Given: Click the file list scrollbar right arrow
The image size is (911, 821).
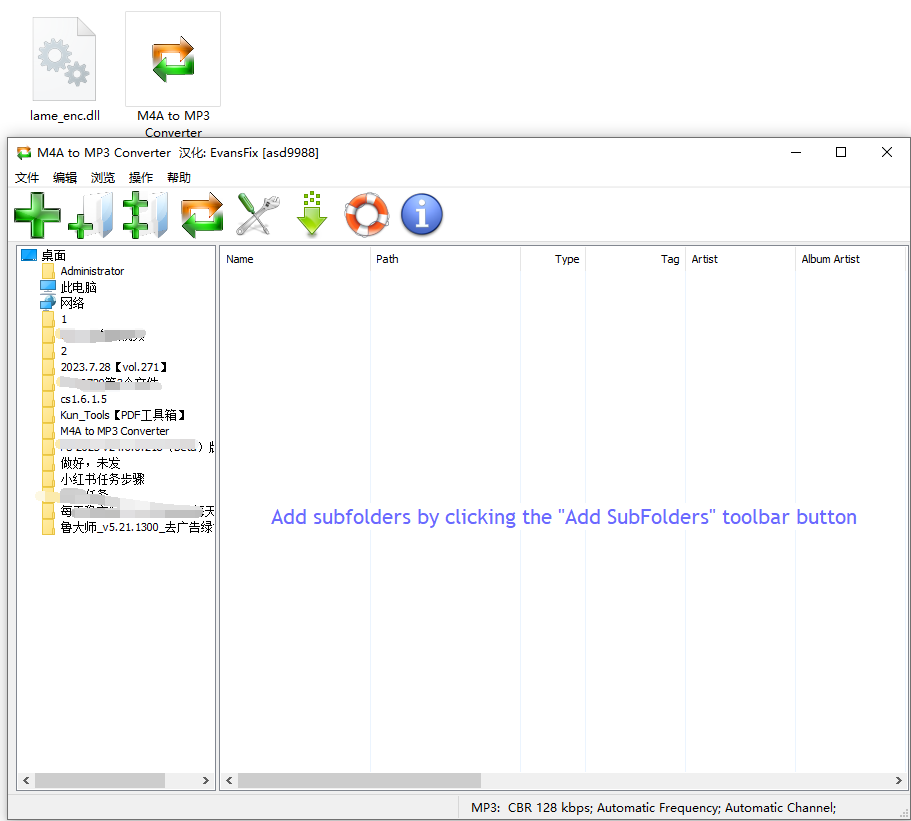Looking at the screenshot, I should [x=898, y=780].
